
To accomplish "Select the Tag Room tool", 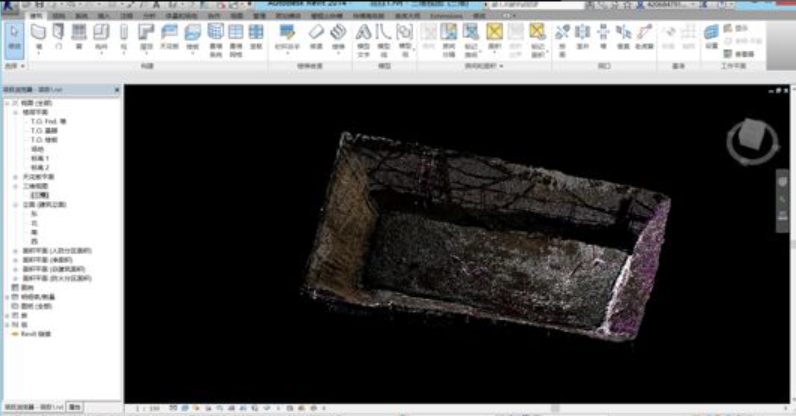I will [x=471, y=40].
